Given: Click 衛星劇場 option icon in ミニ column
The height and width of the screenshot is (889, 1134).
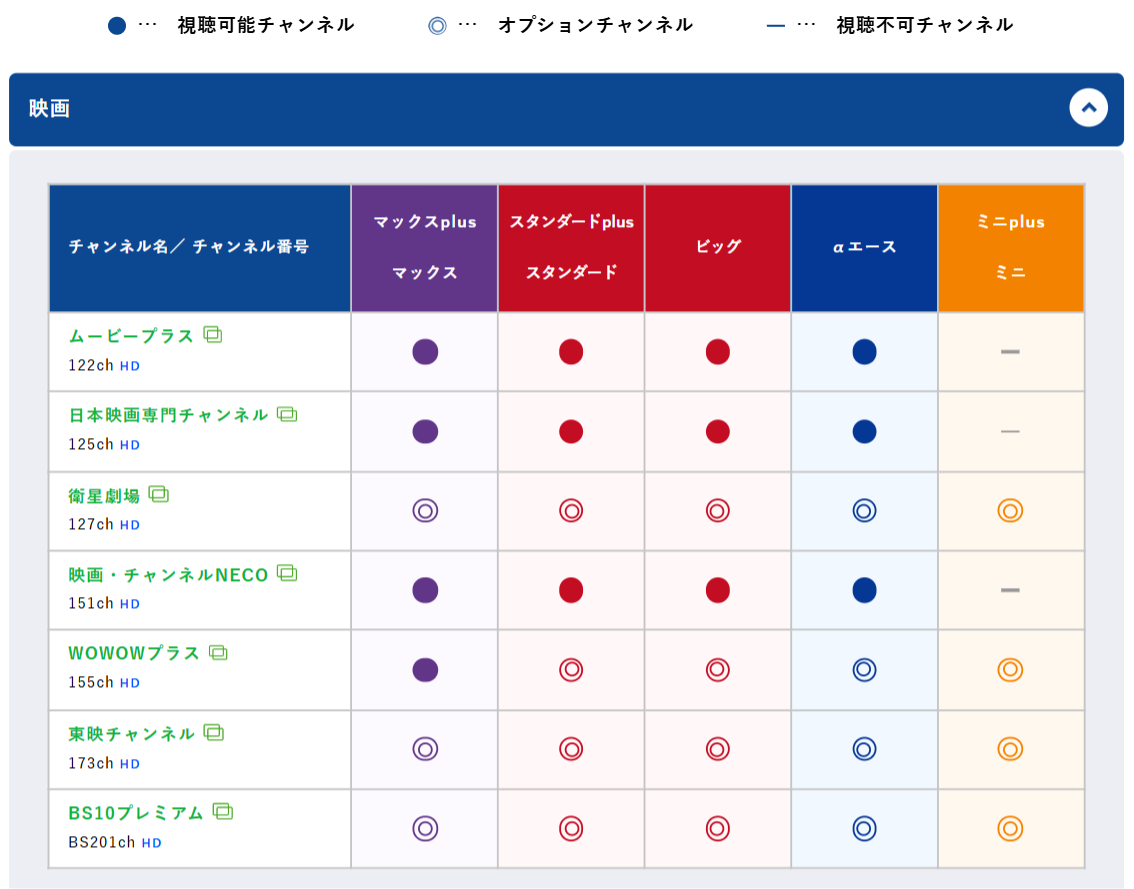Looking at the screenshot, I should 1010,511.
